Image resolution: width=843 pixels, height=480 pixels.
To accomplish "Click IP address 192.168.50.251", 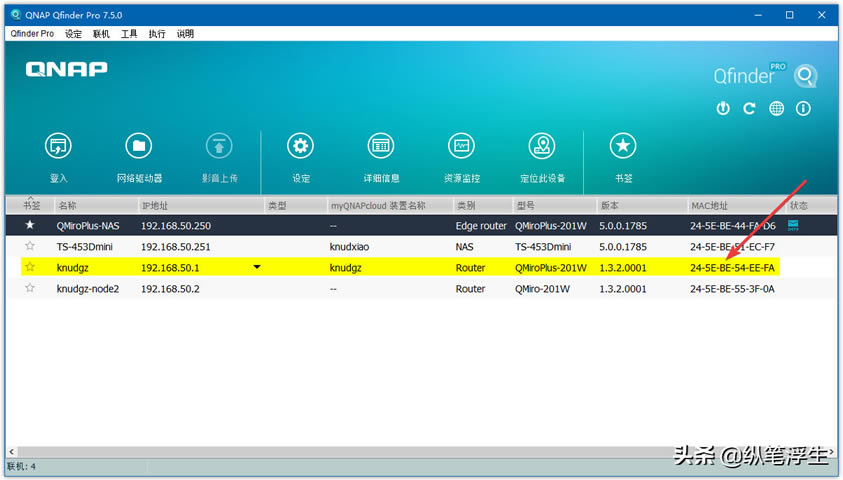I will [176, 247].
